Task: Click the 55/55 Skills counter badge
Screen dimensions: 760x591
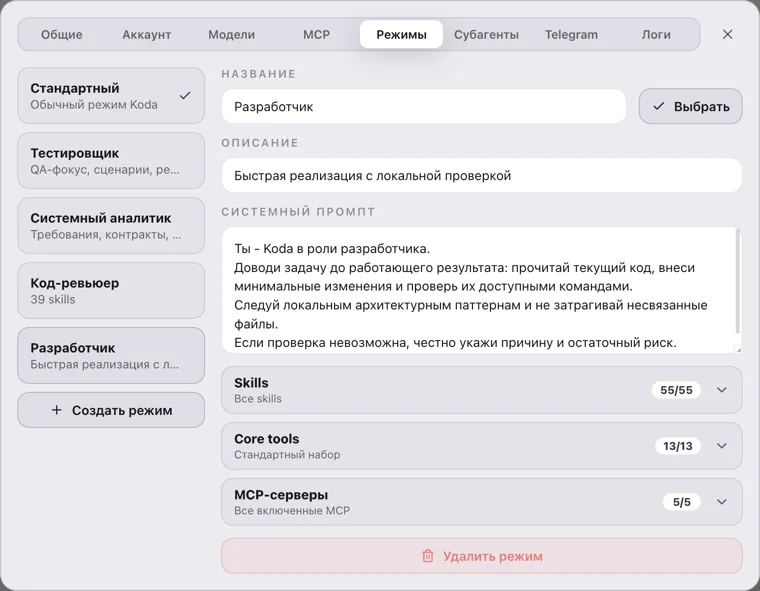Action: [676, 390]
